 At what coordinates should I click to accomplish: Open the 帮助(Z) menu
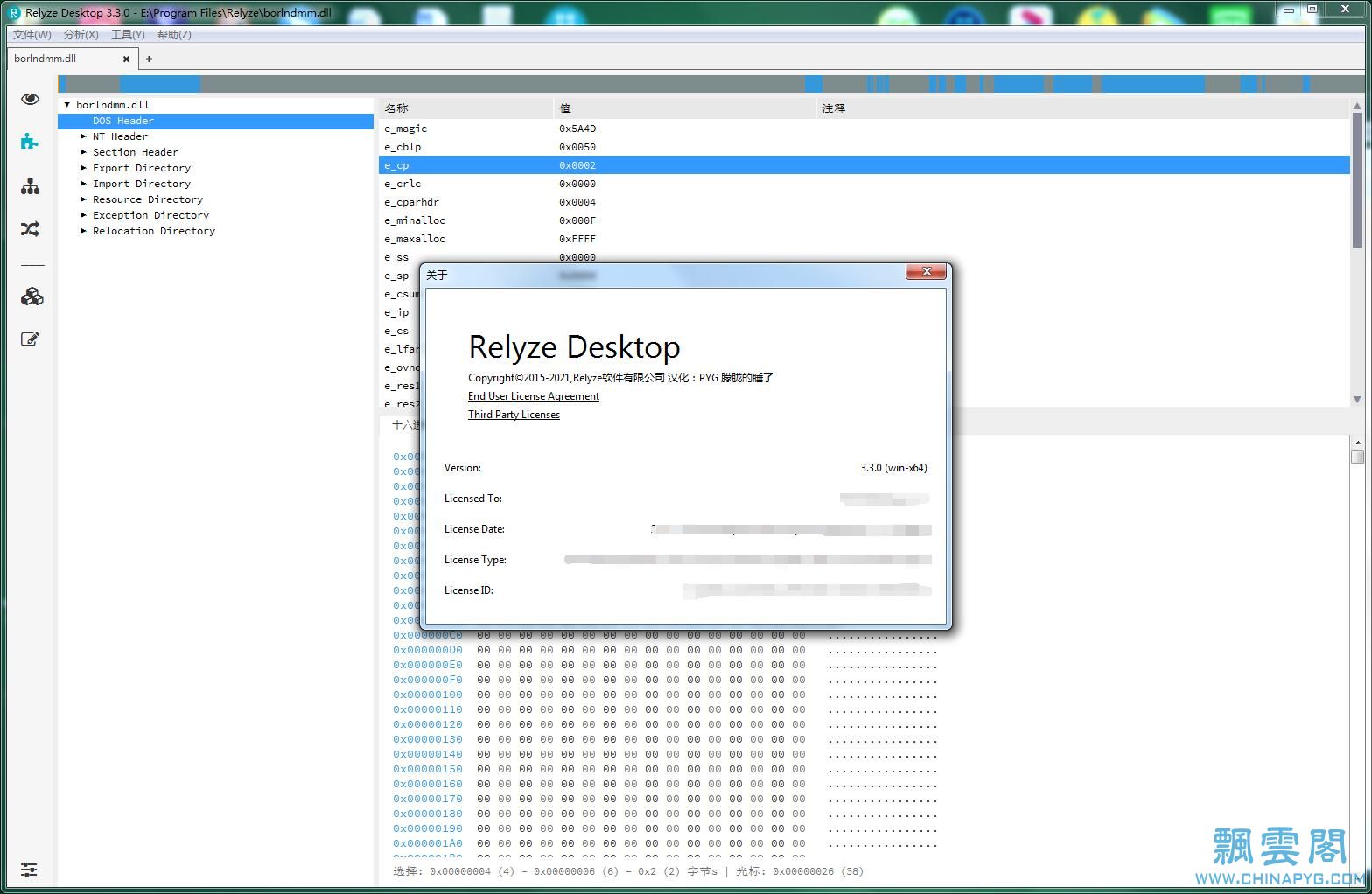coord(174,35)
